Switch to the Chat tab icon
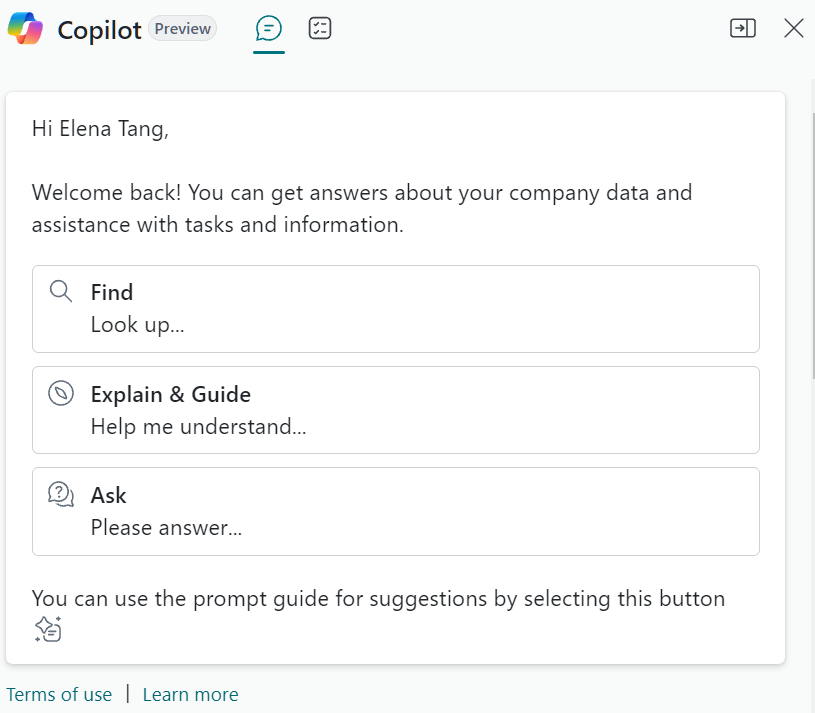 click(x=269, y=29)
